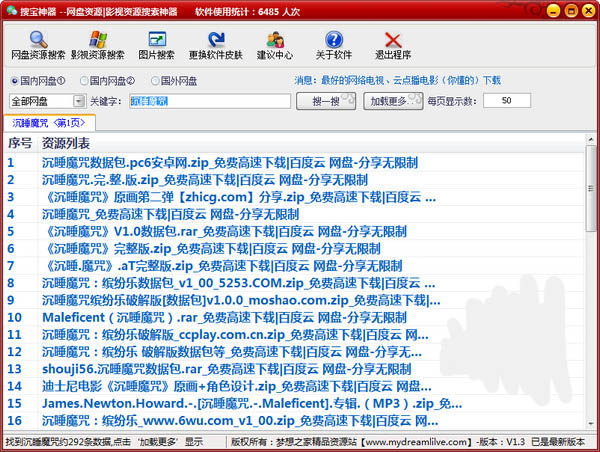Click 加载更多 load more button
This screenshot has height=452, width=600.
tap(393, 101)
